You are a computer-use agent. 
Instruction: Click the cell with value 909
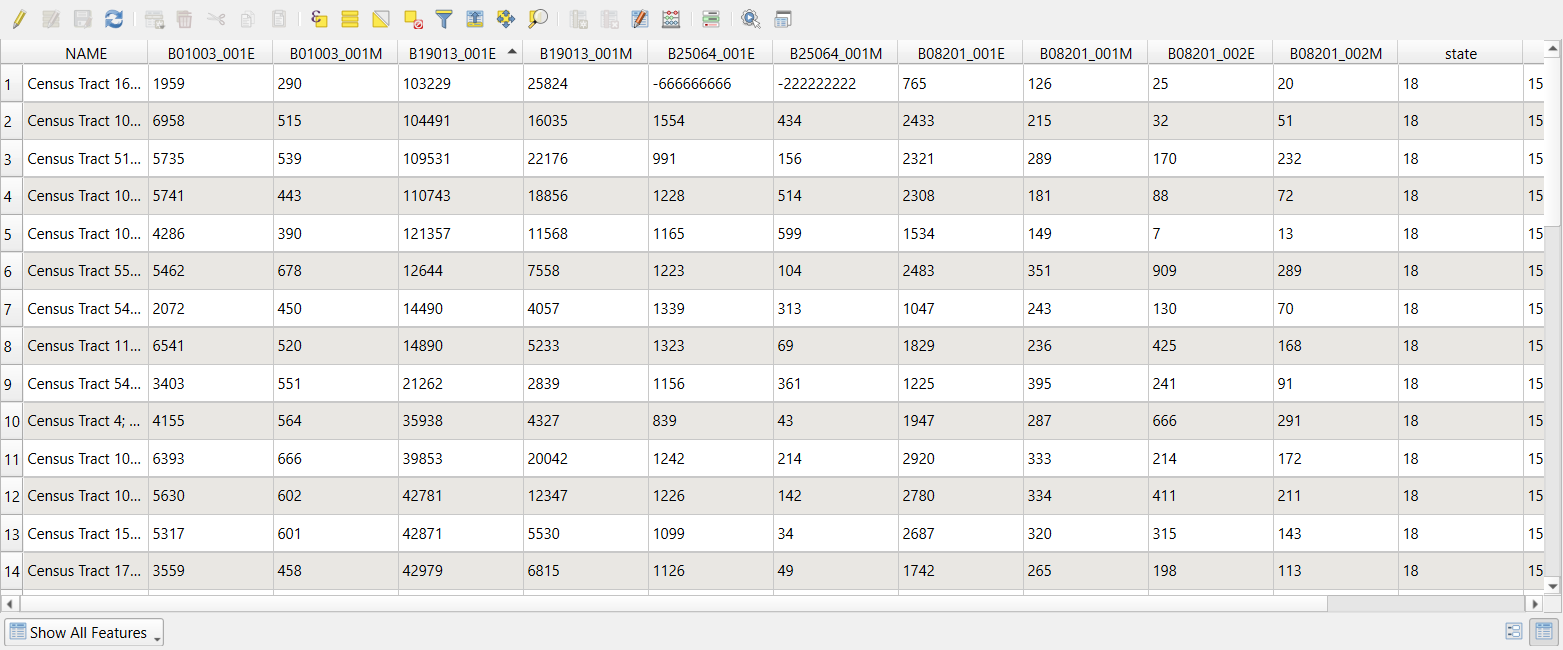1210,271
